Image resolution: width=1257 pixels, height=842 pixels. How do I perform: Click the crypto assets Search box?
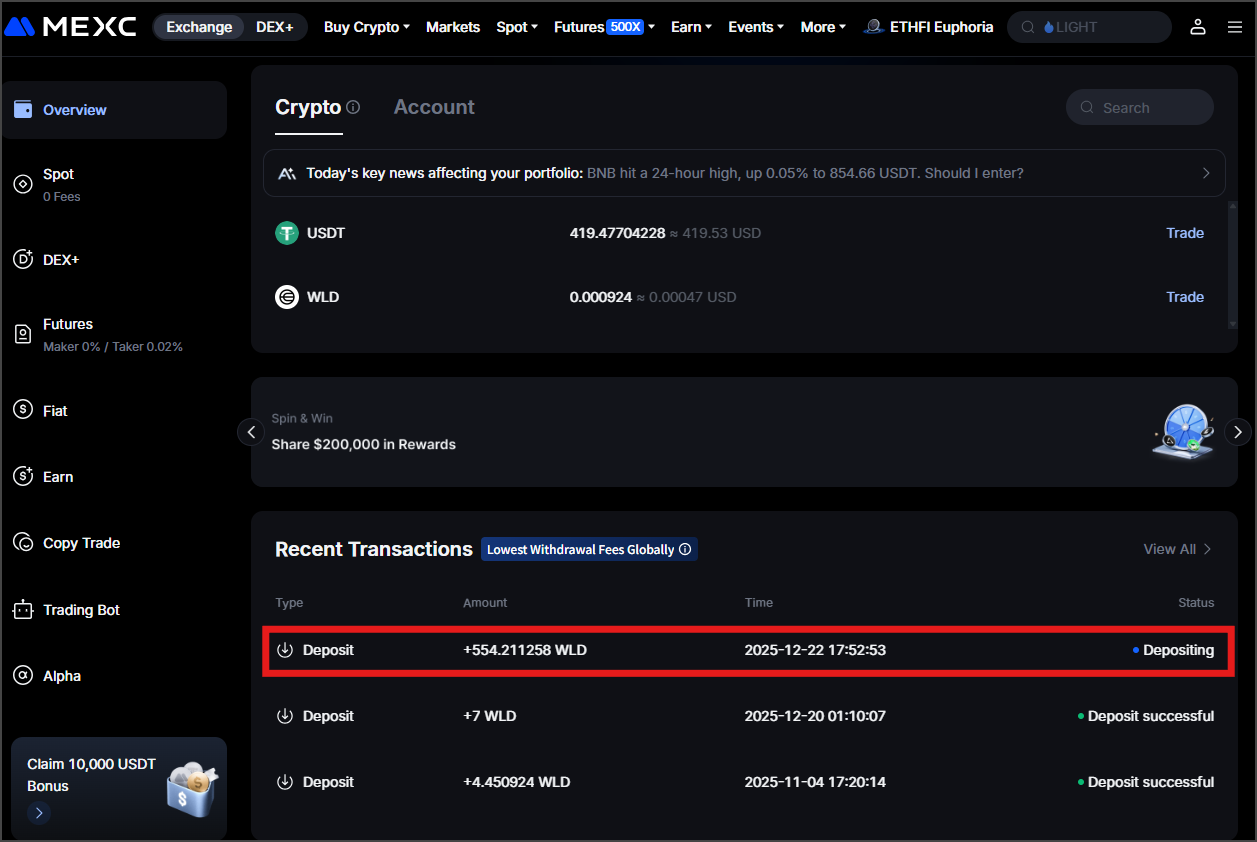1140,107
